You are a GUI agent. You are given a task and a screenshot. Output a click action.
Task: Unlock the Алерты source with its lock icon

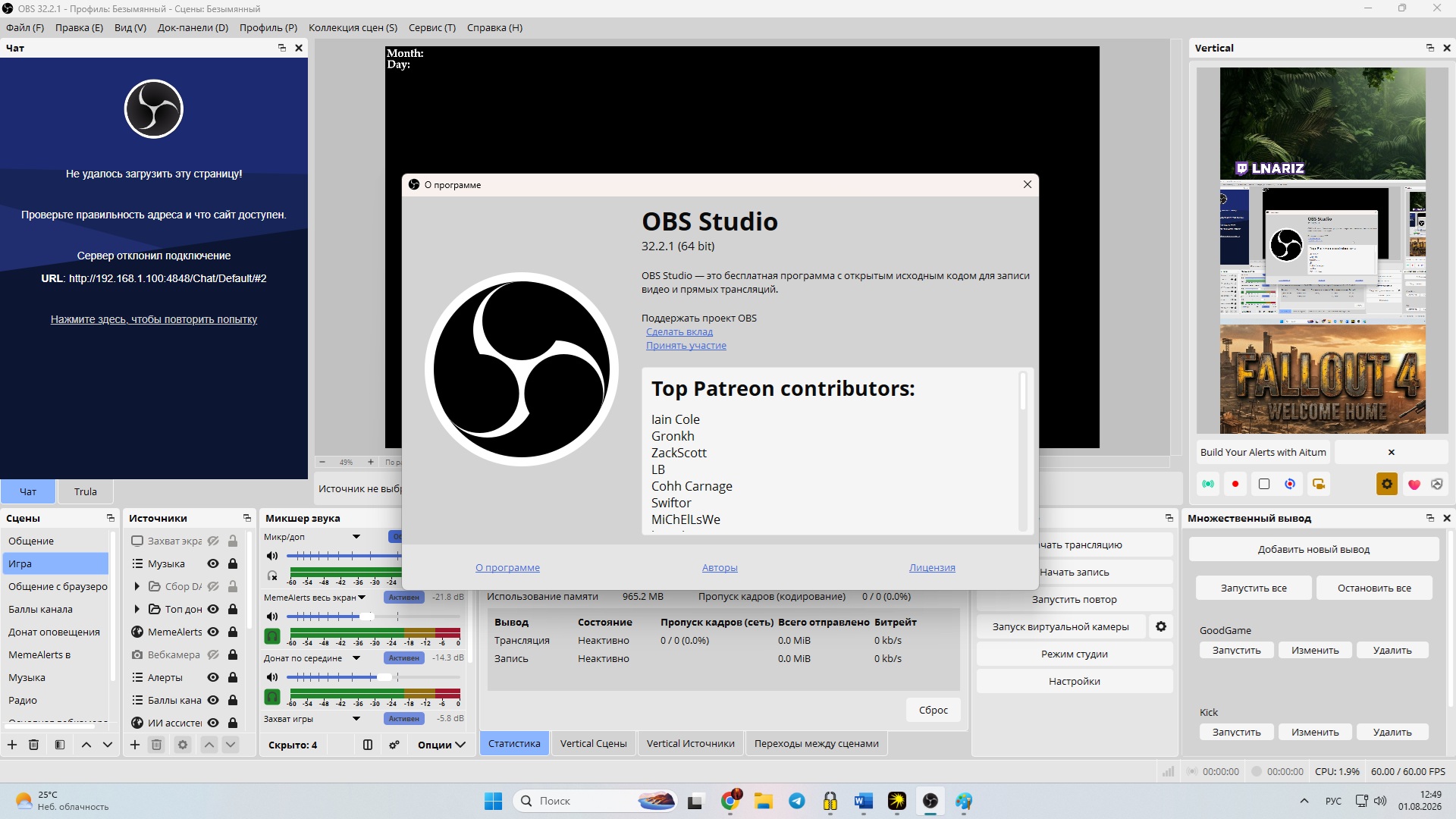233,677
